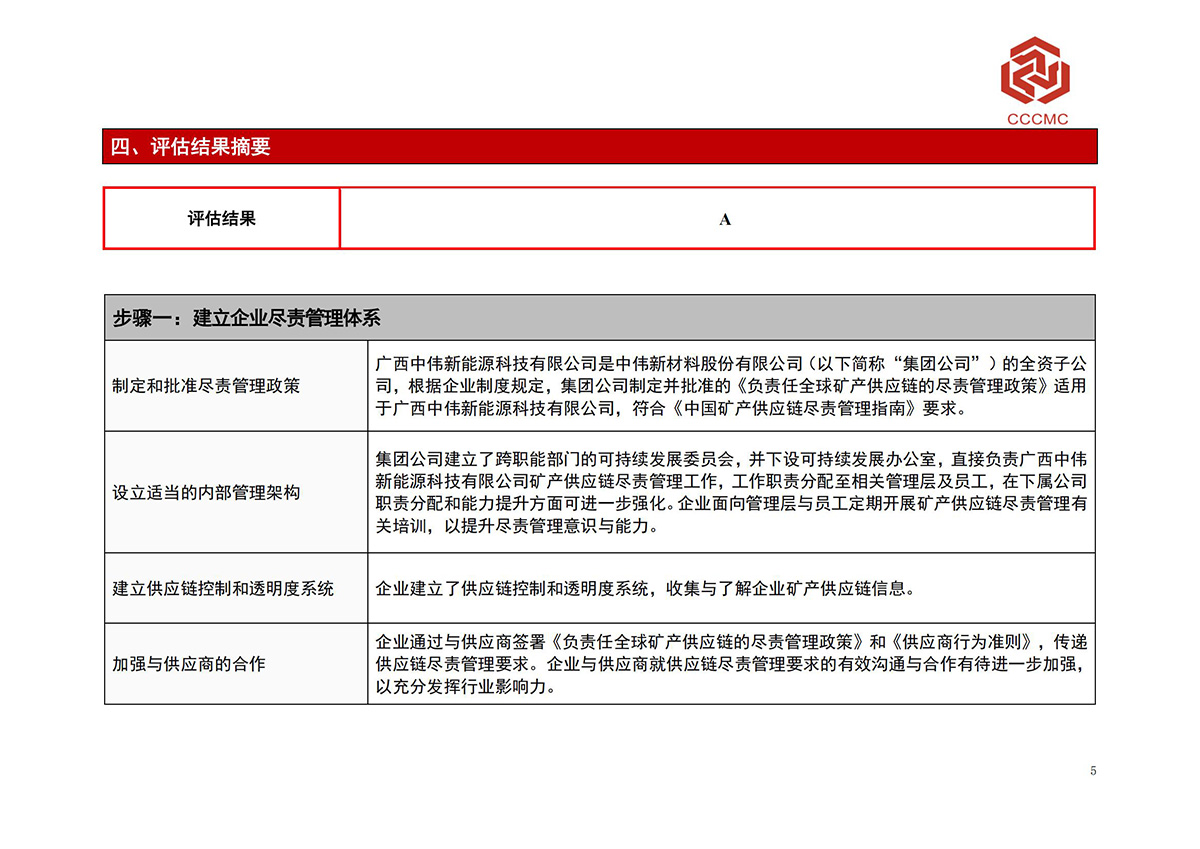Select the red diamond emblem above CCCMC text
1200x849 pixels.
(1035, 70)
